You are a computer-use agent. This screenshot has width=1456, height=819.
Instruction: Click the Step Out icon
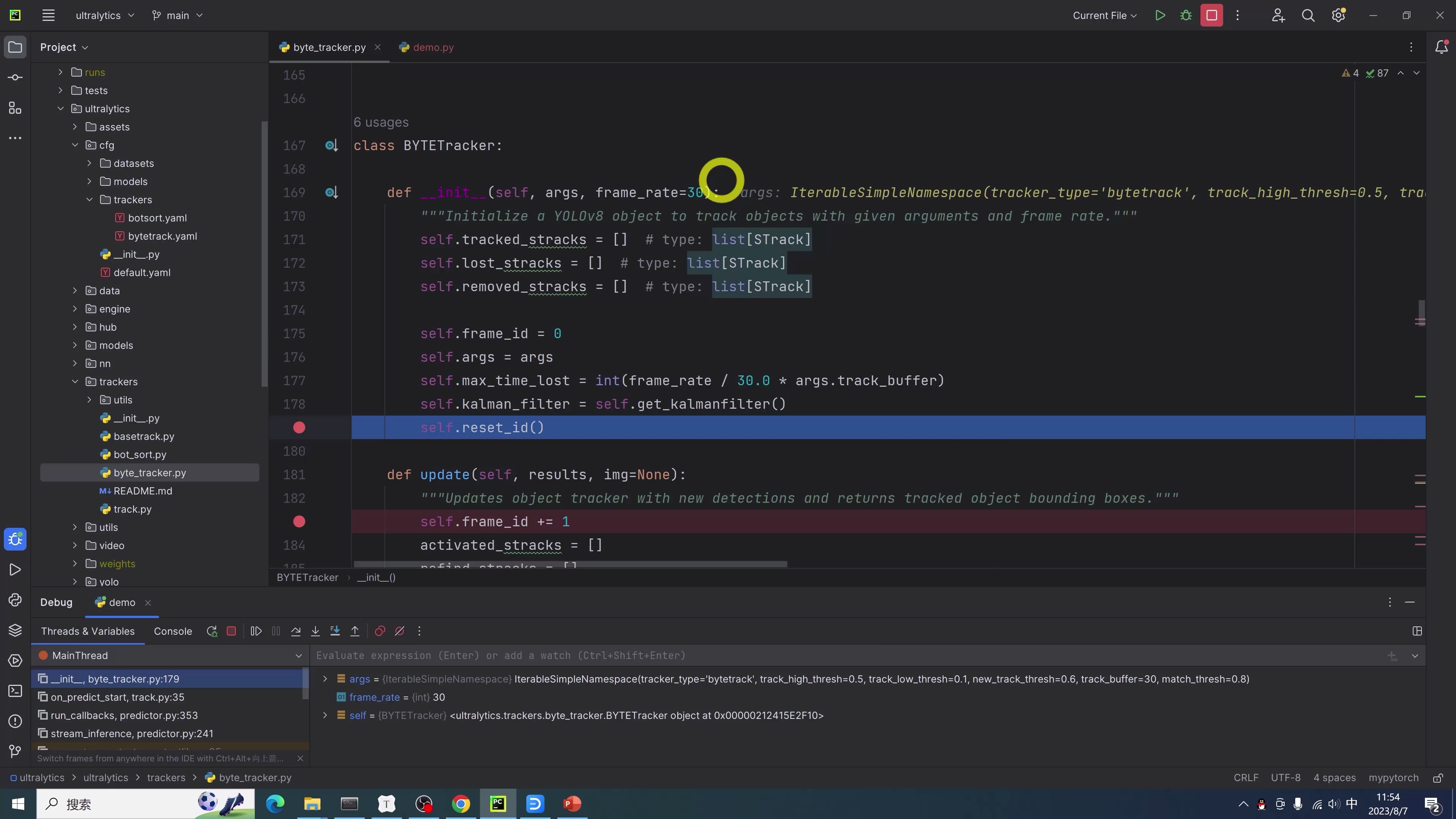tap(355, 631)
